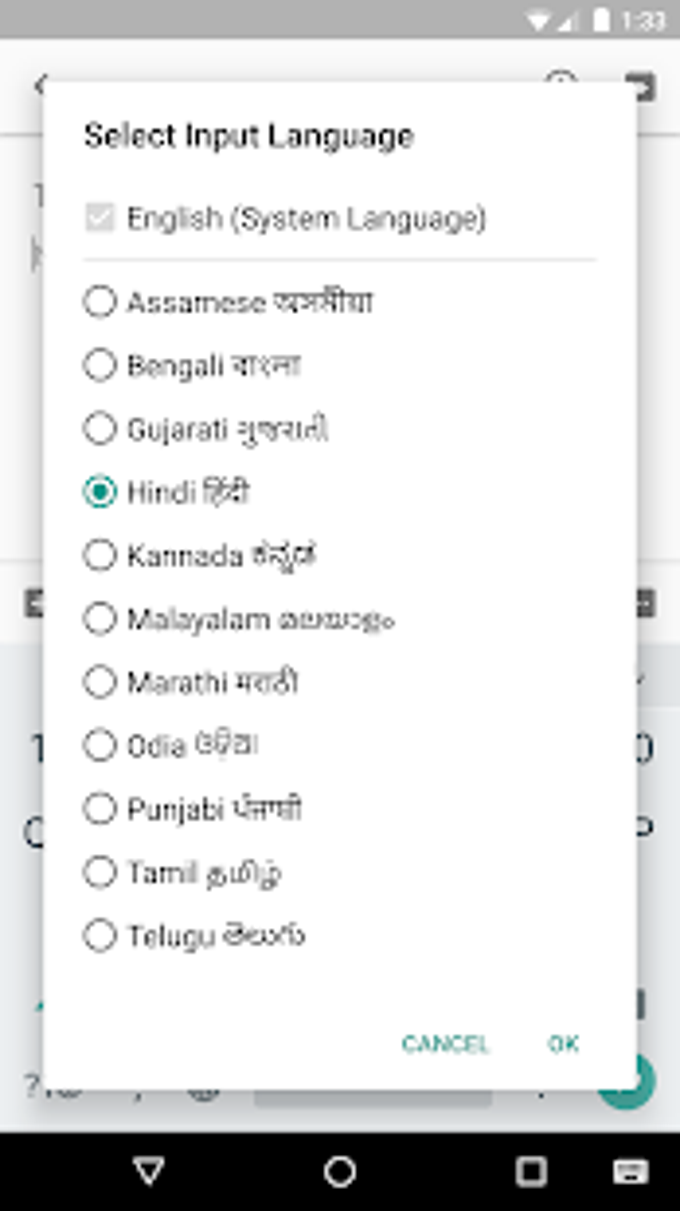The height and width of the screenshot is (1211, 680).
Task: Select Tamil as input language
Action: [x=100, y=872]
